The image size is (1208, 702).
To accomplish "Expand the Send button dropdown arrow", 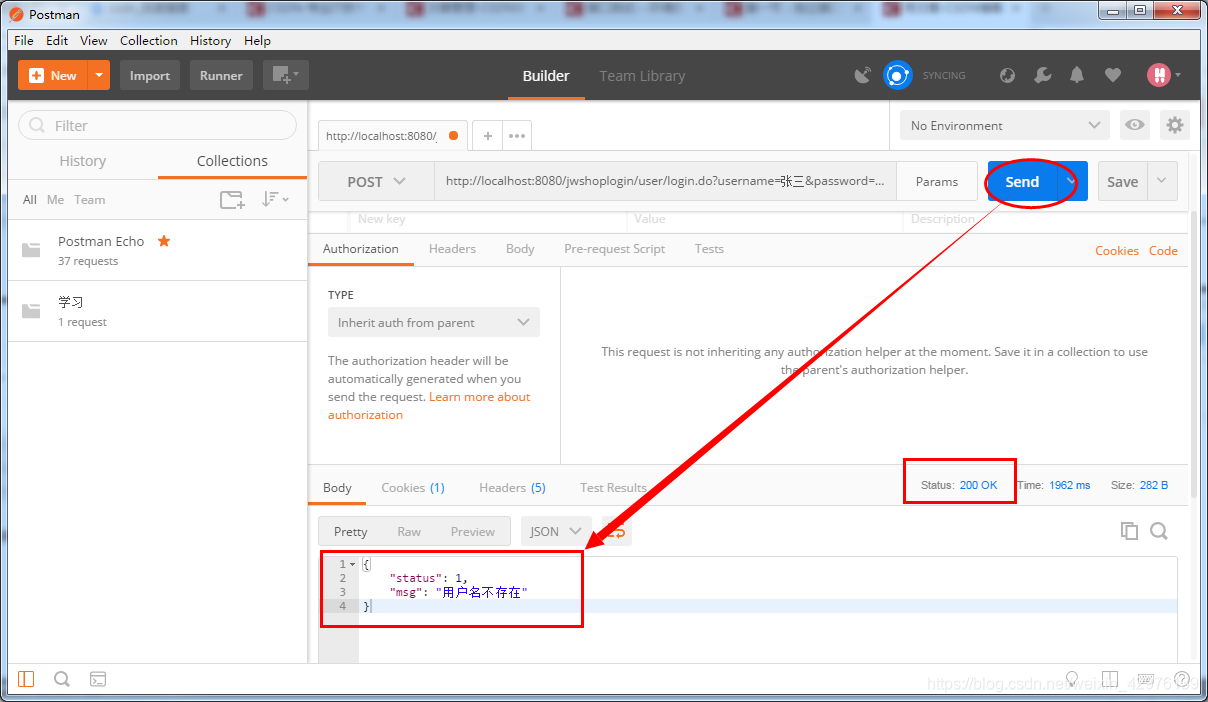I will 1072,181.
